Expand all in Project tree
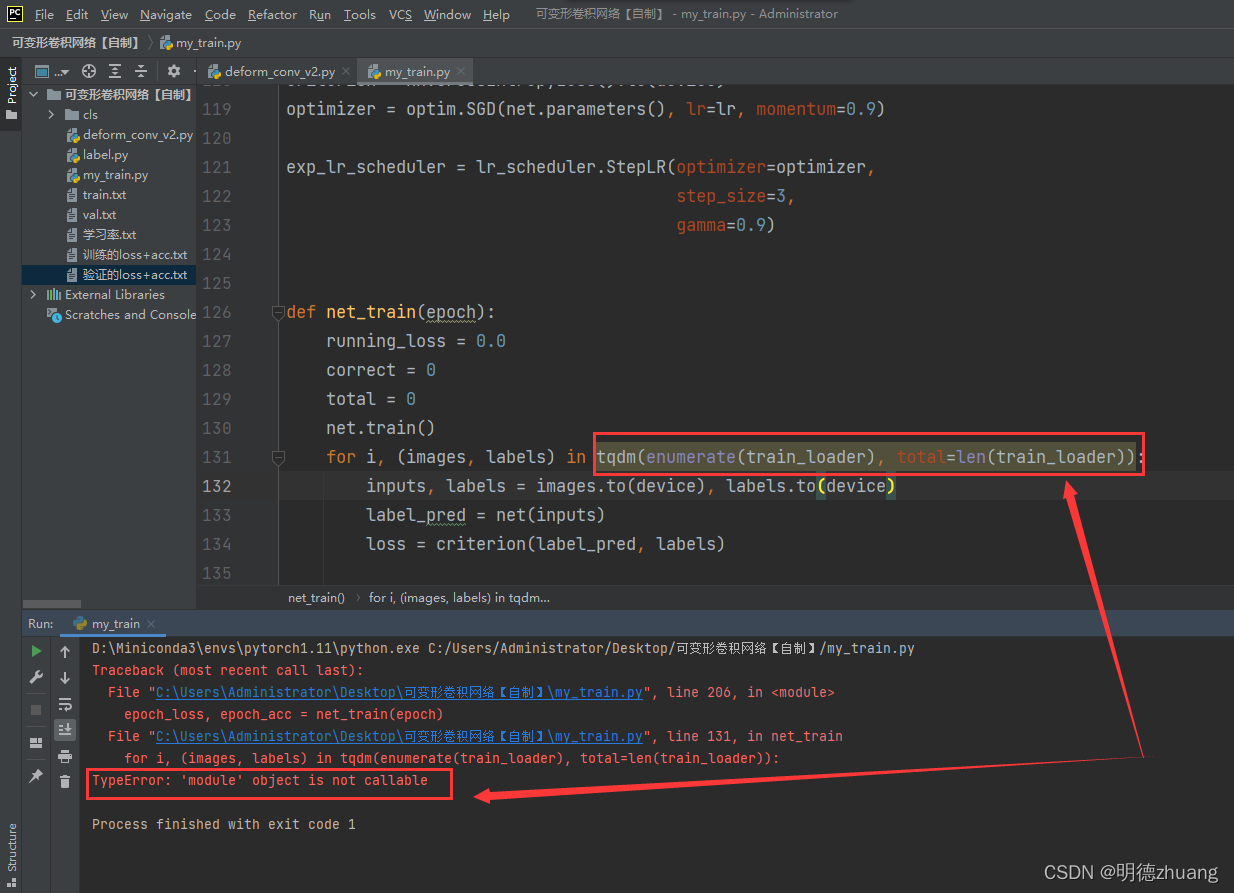The width and height of the screenshot is (1234, 893). (x=115, y=71)
